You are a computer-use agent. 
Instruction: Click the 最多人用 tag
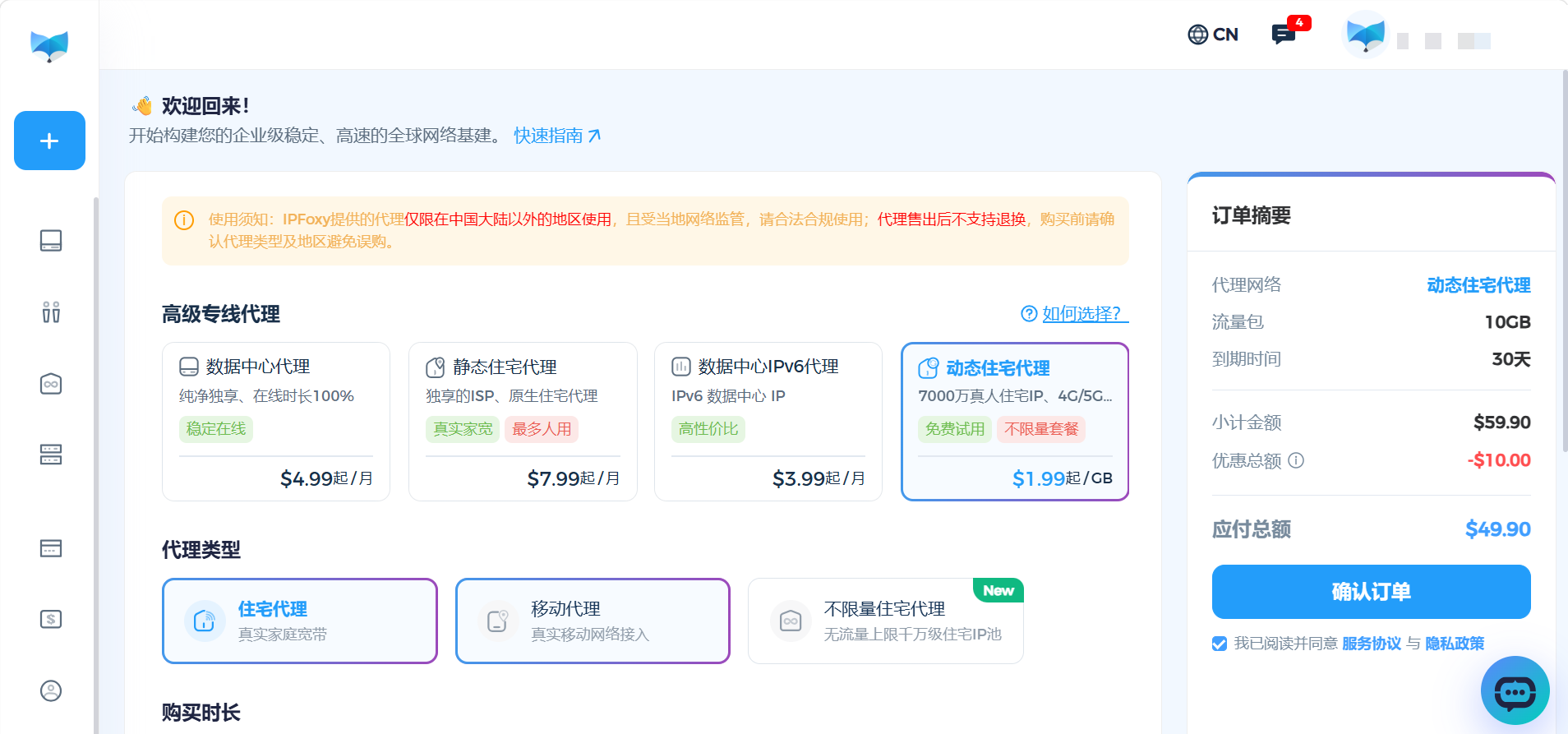542,429
